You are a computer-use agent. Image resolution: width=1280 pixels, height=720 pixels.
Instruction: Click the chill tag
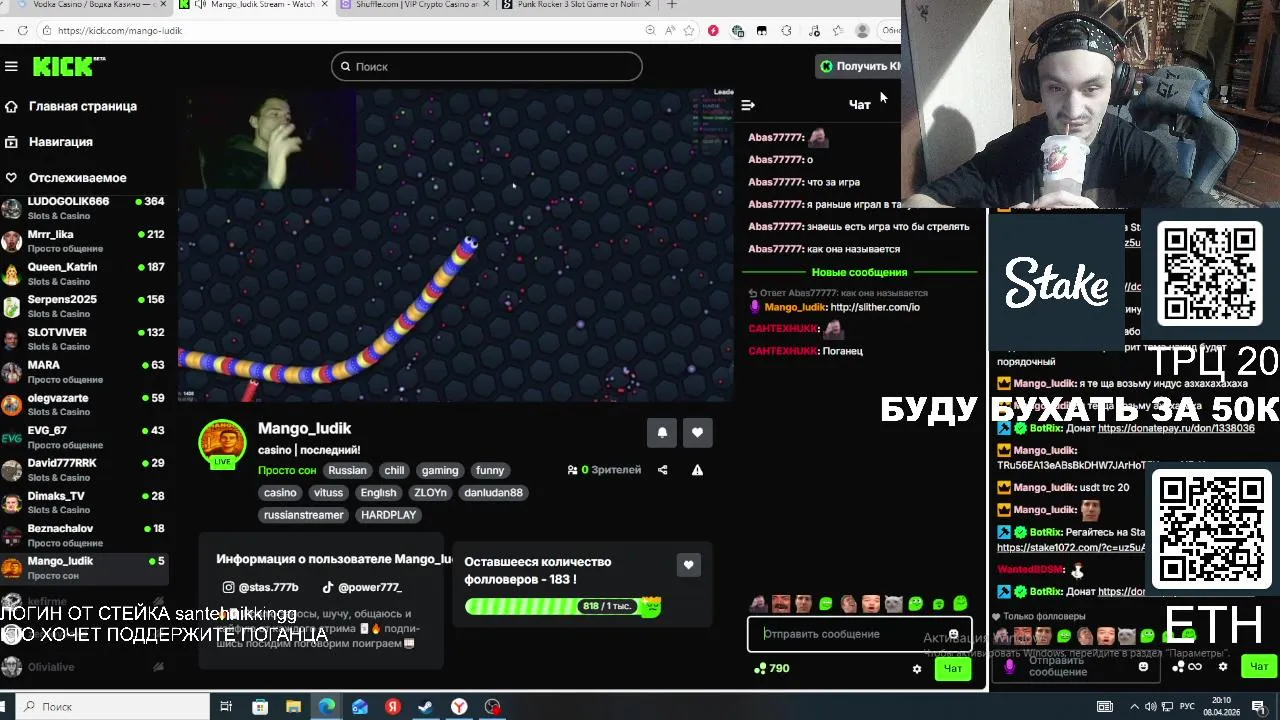394,470
